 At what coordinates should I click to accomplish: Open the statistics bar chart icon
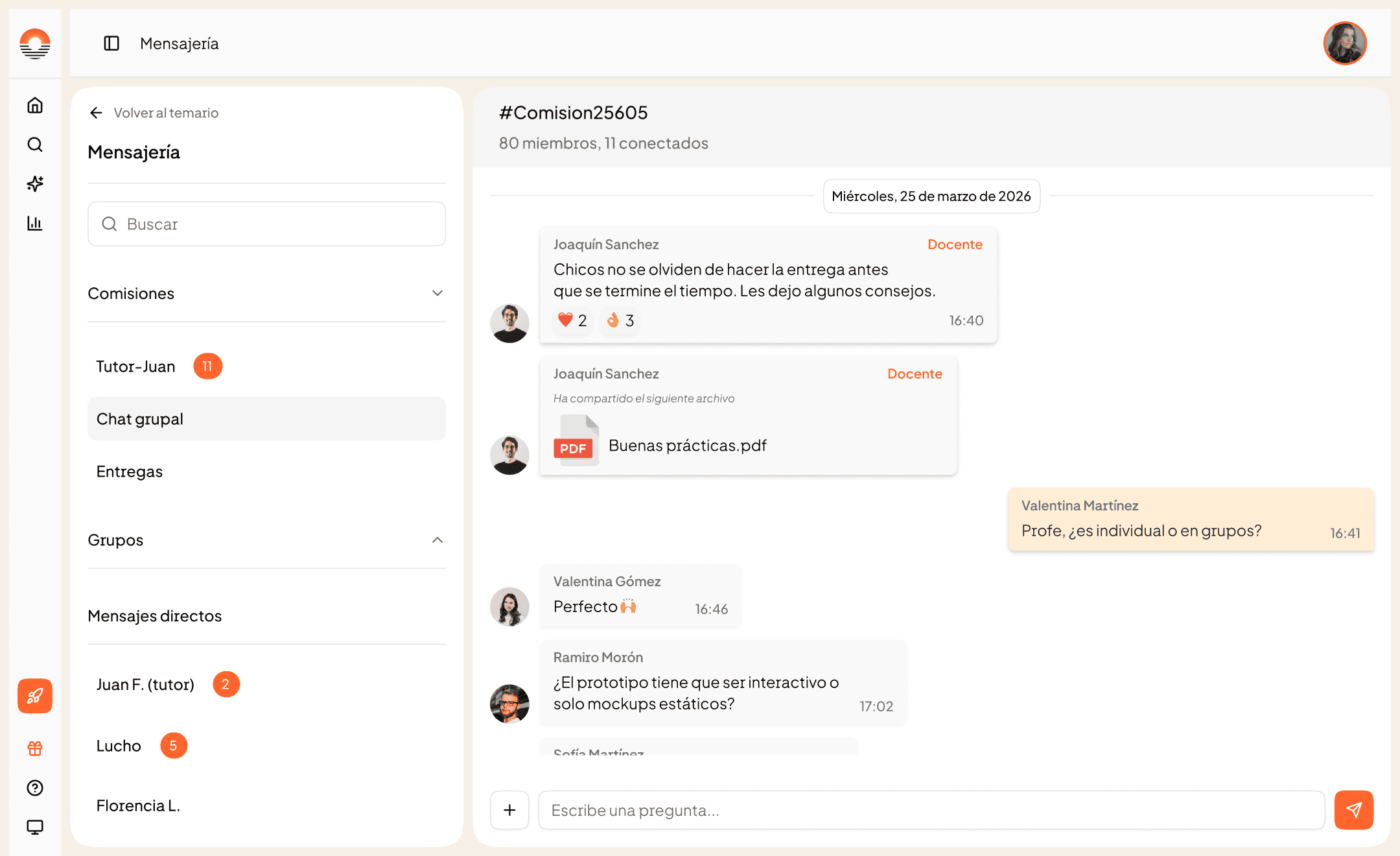point(35,223)
